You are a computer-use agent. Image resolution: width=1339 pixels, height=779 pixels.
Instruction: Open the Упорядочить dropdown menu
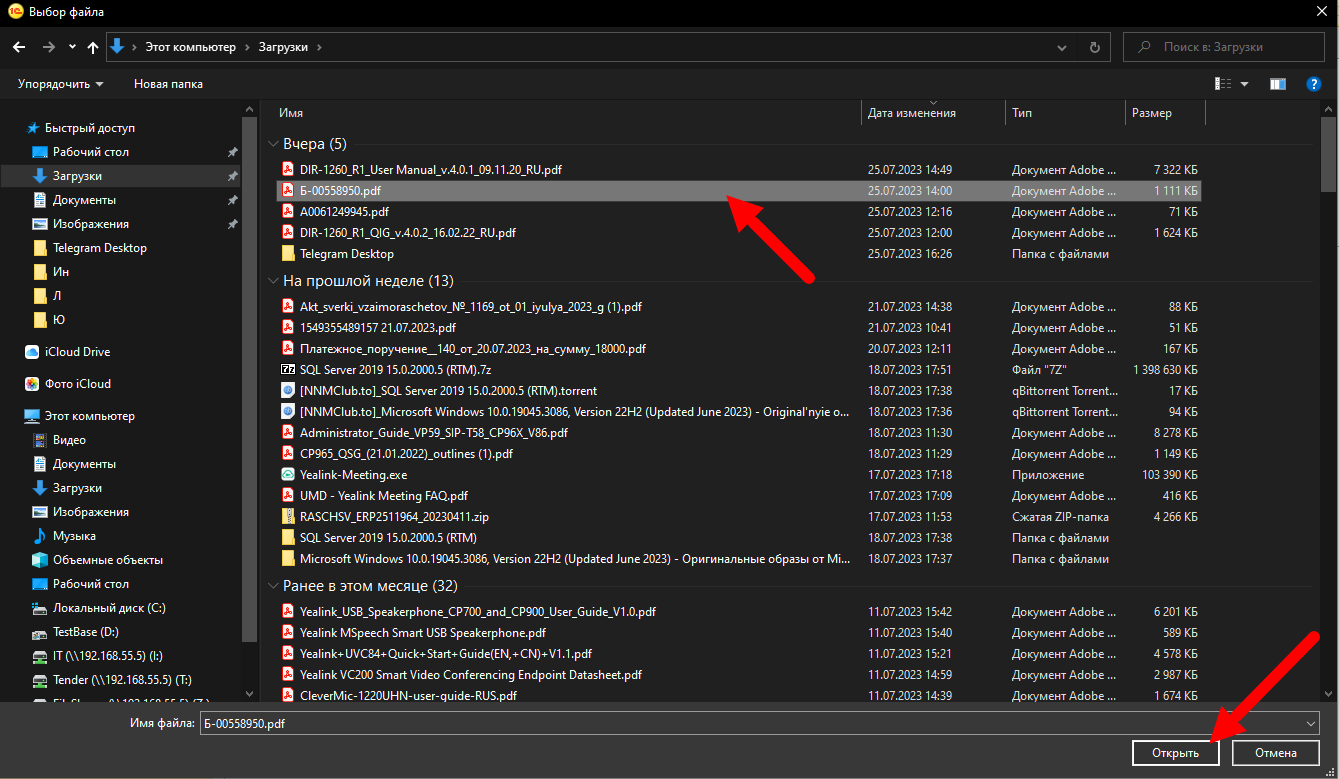60,84
